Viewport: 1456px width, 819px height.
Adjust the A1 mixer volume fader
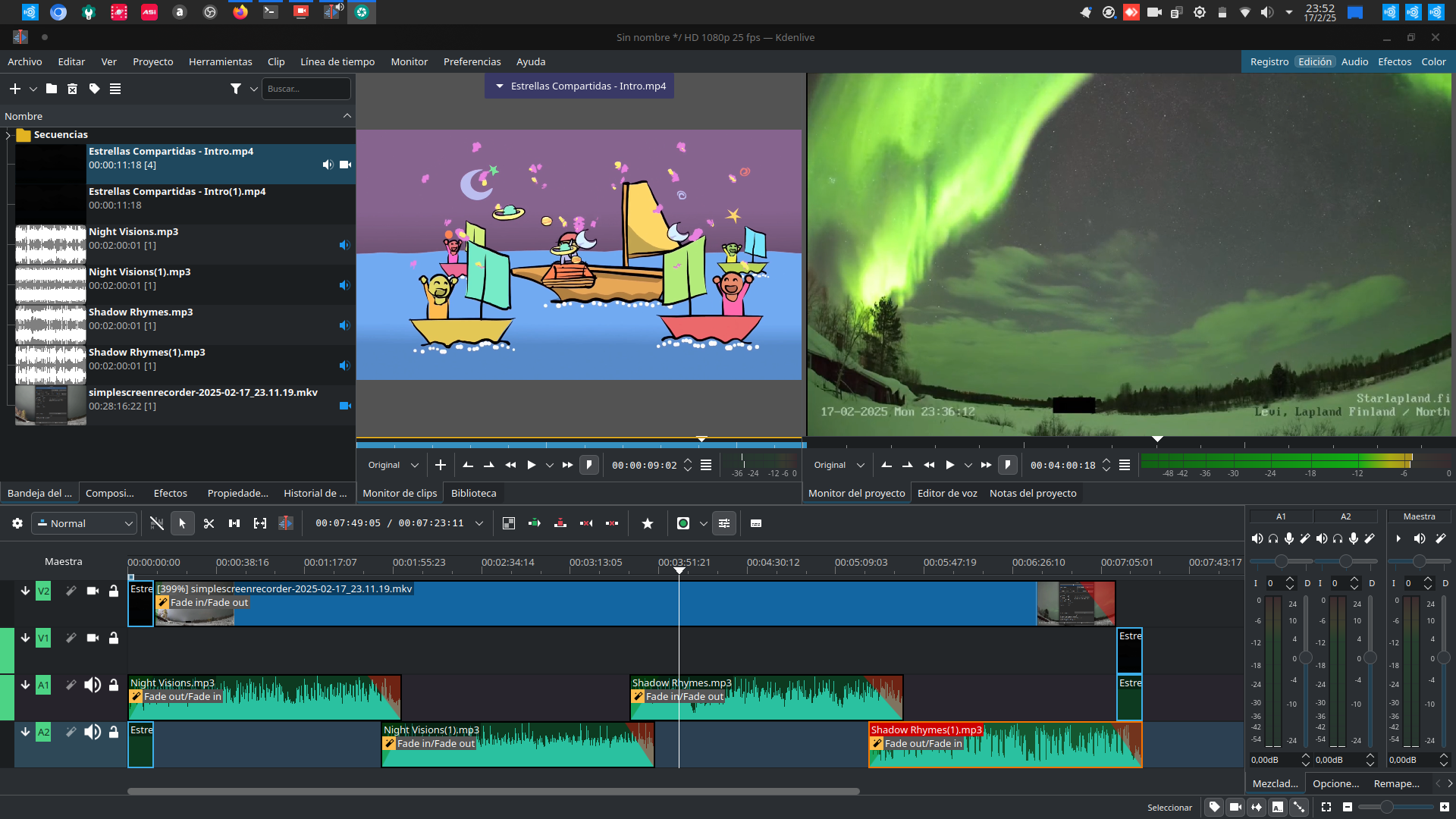pos(1305,657)
